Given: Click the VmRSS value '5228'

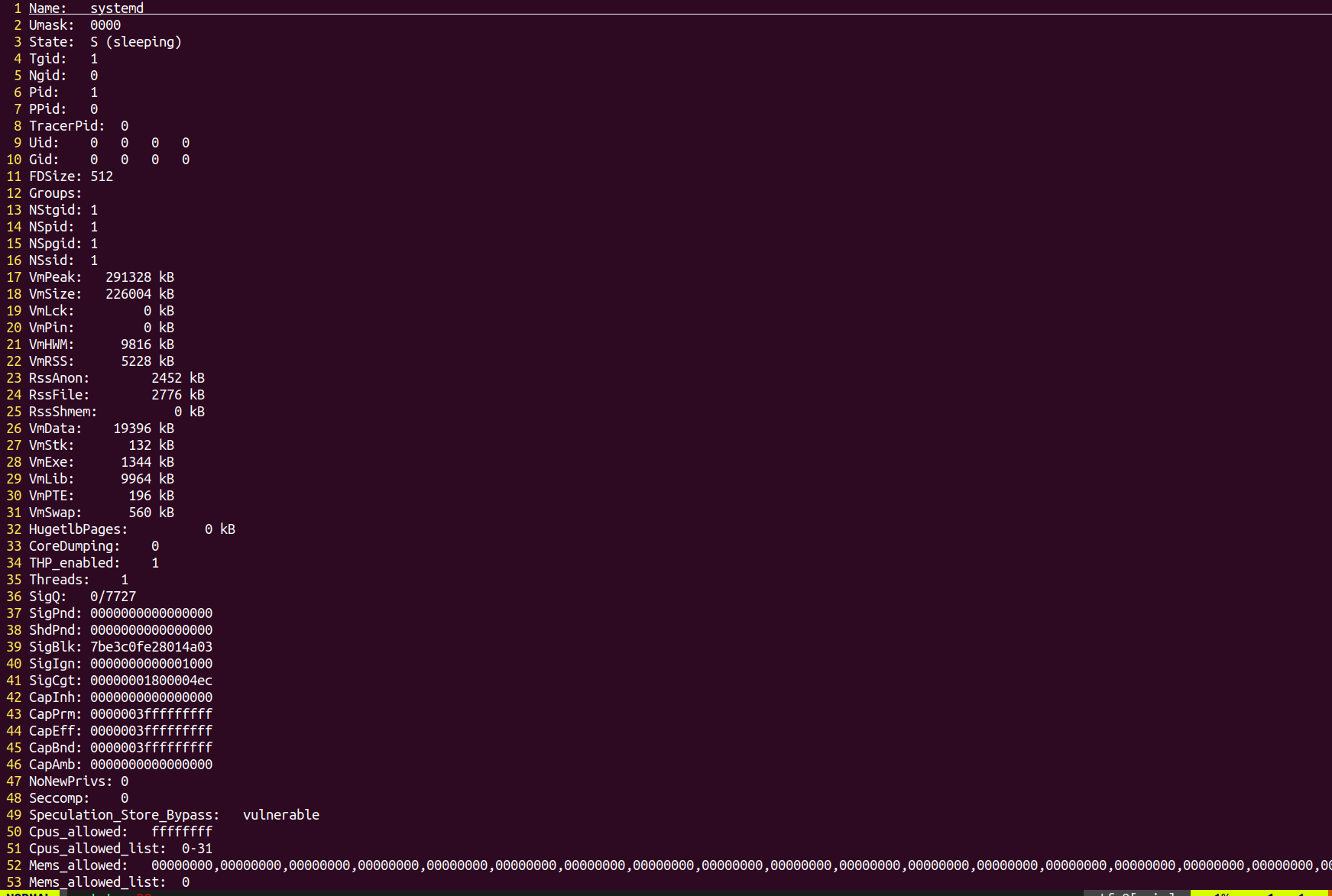Looking at the screenshot, I should (136, 361).
